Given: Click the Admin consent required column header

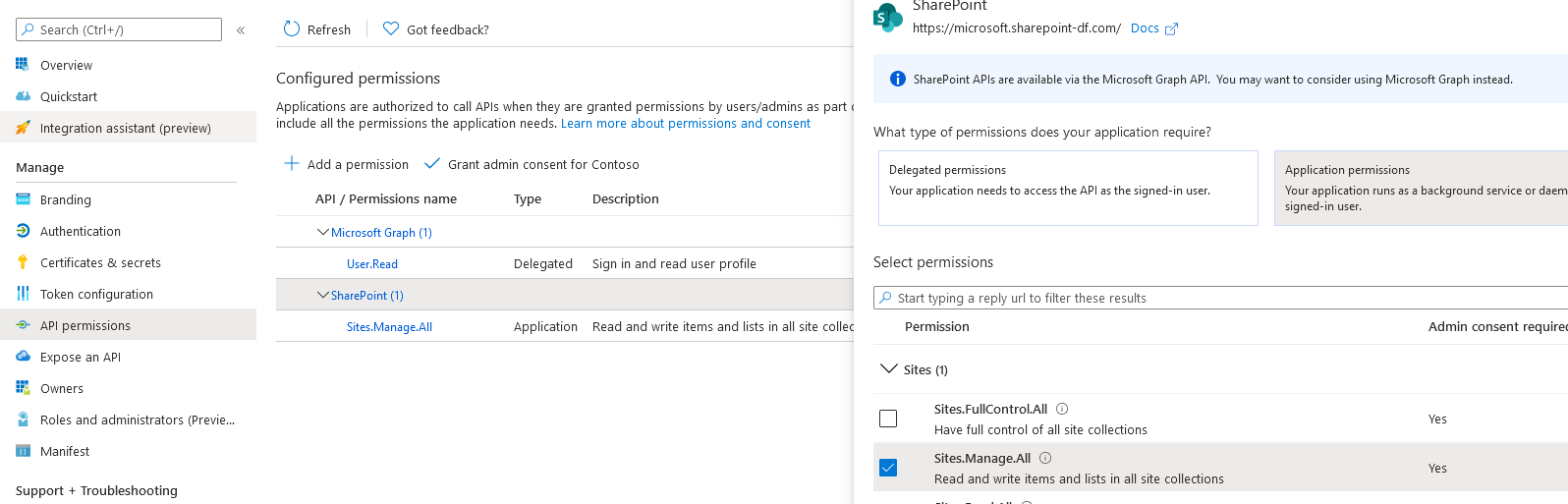Looking at the screenshot, I should coord(1498,326).
